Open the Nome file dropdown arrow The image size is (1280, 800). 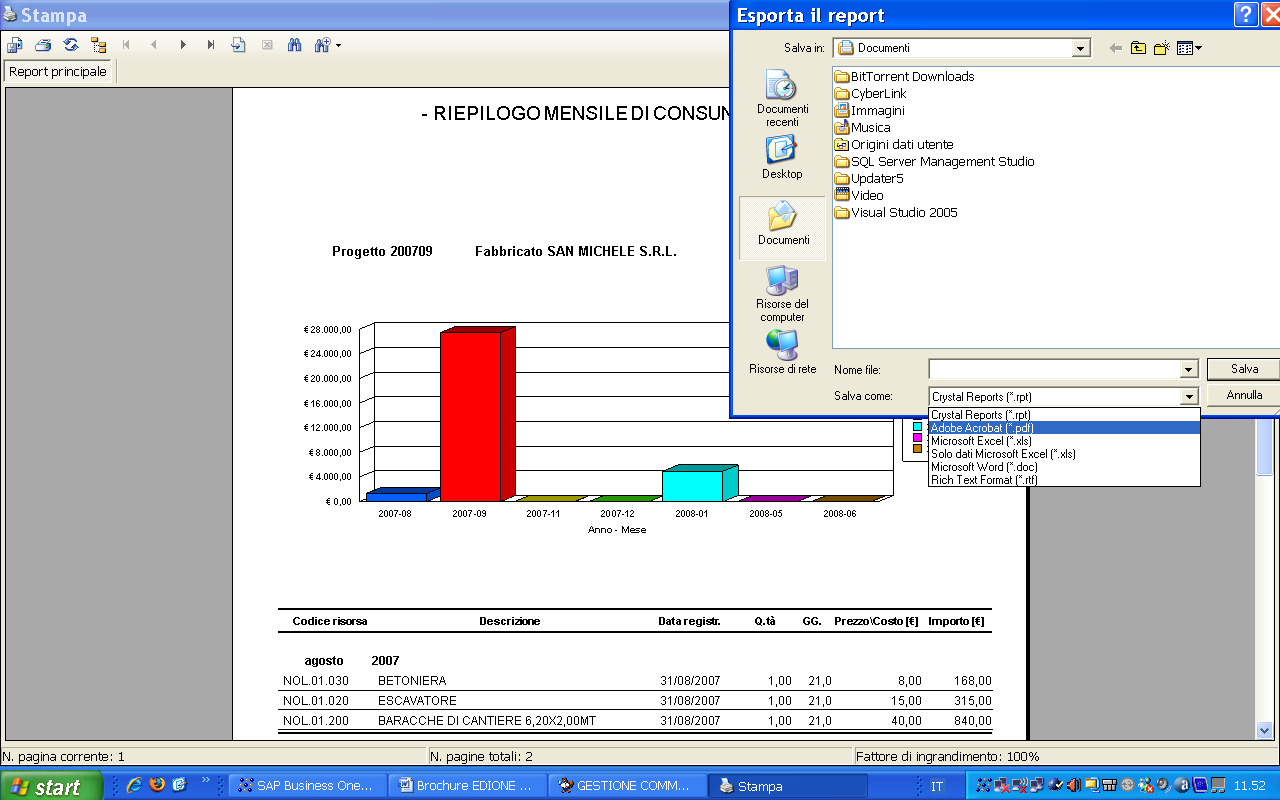1189,370
